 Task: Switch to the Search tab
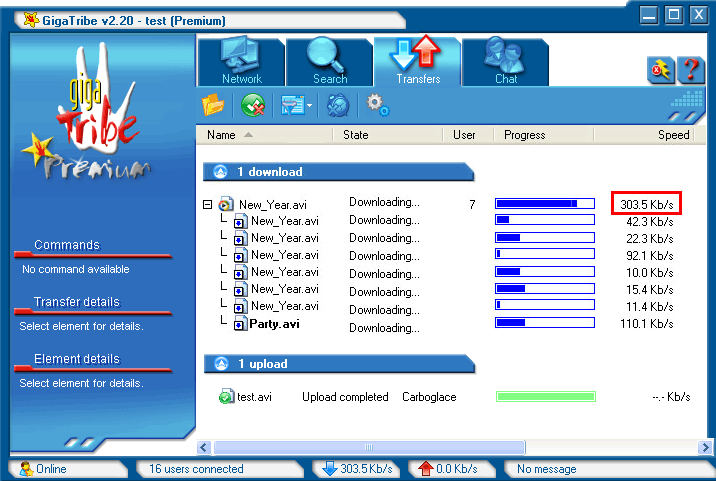click(330, 62)
